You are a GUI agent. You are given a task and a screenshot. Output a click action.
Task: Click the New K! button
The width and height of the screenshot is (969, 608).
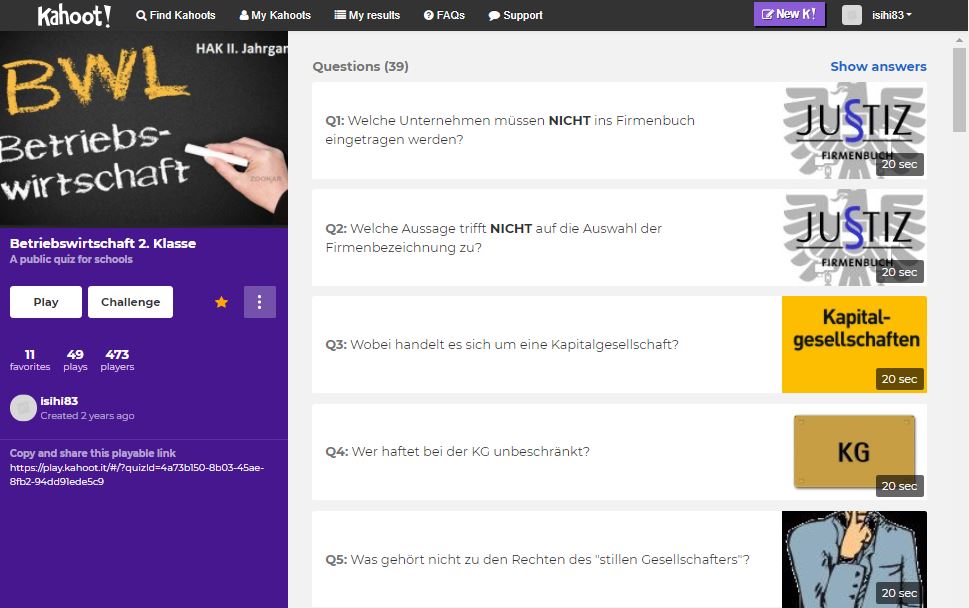pyautogui.click(x=789, y=14)
